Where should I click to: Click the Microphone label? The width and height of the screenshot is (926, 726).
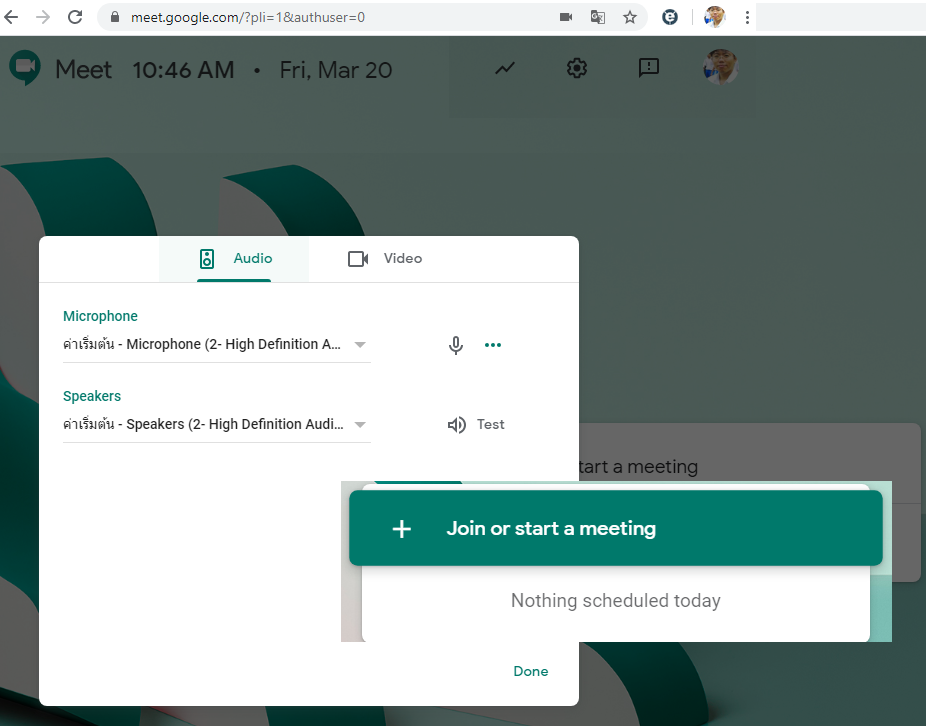pos(100,316)
